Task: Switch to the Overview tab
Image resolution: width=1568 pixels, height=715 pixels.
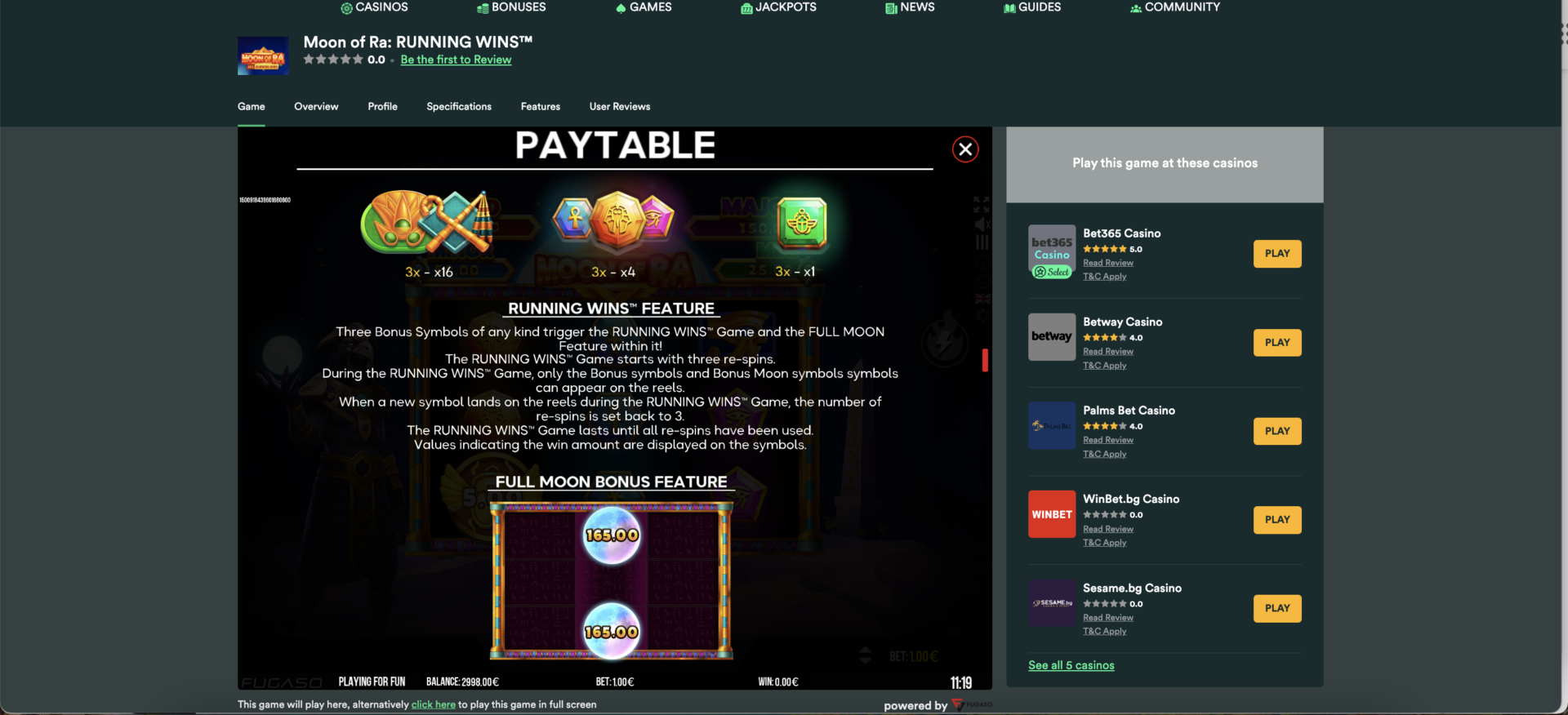Action: [316, 107]
